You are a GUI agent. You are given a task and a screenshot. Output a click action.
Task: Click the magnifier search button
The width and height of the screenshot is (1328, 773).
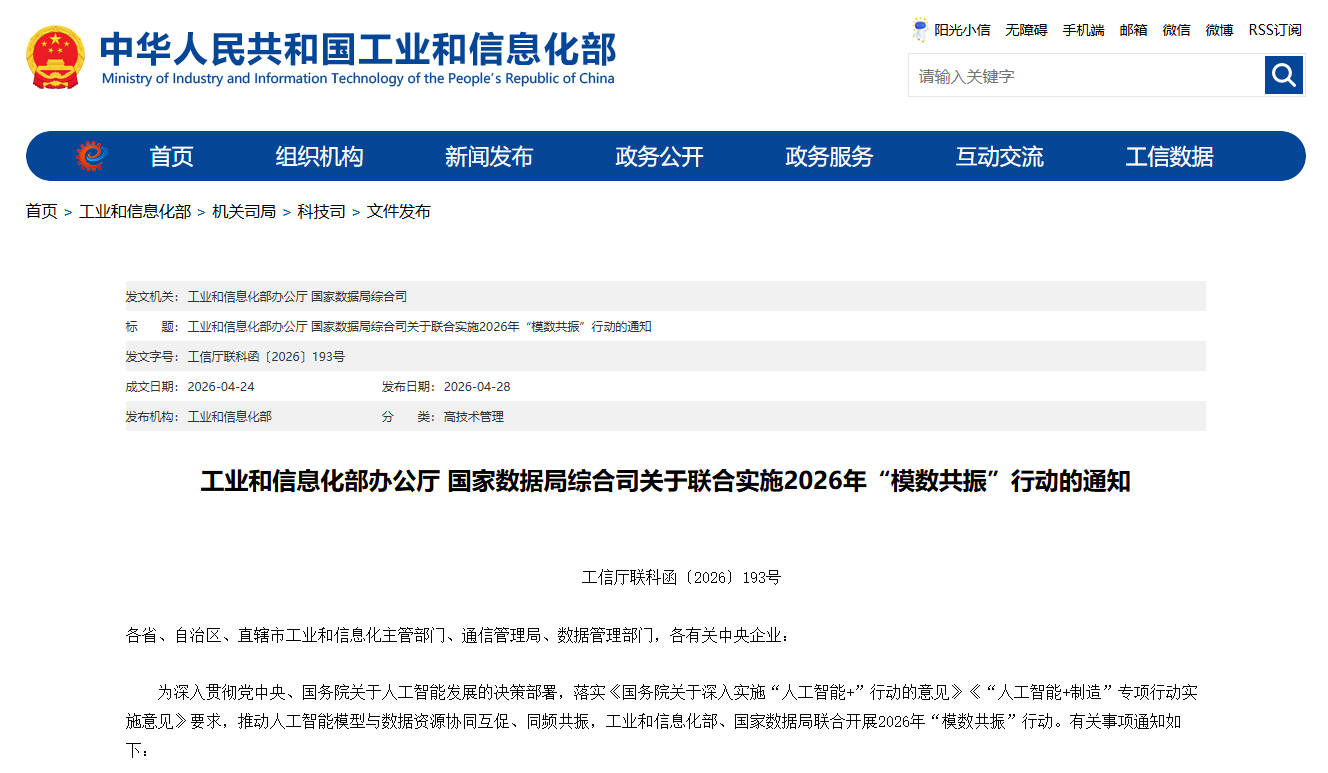click(1284, 75)
